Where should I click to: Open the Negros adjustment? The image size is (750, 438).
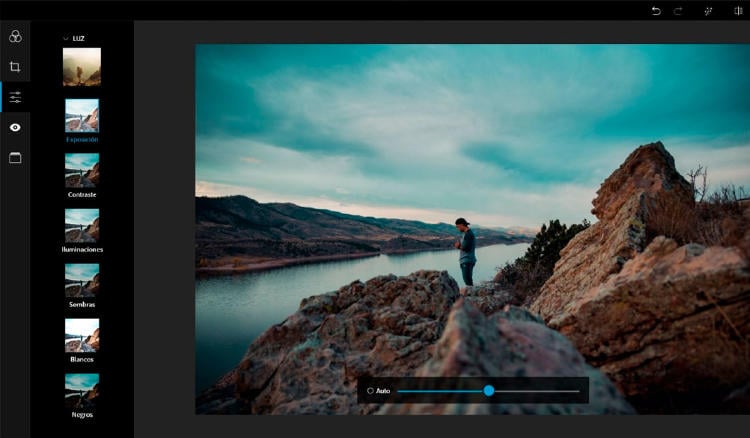[x=82, y=390]
